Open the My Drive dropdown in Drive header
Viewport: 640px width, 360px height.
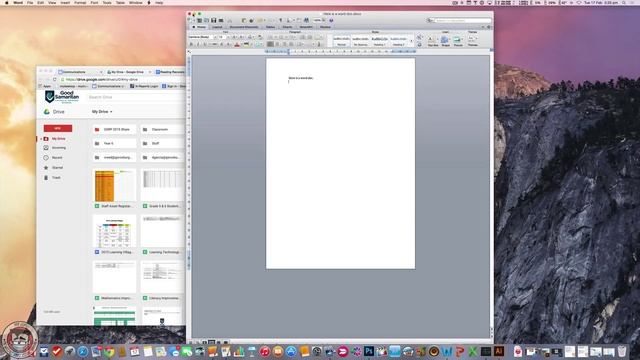(102, 111)
